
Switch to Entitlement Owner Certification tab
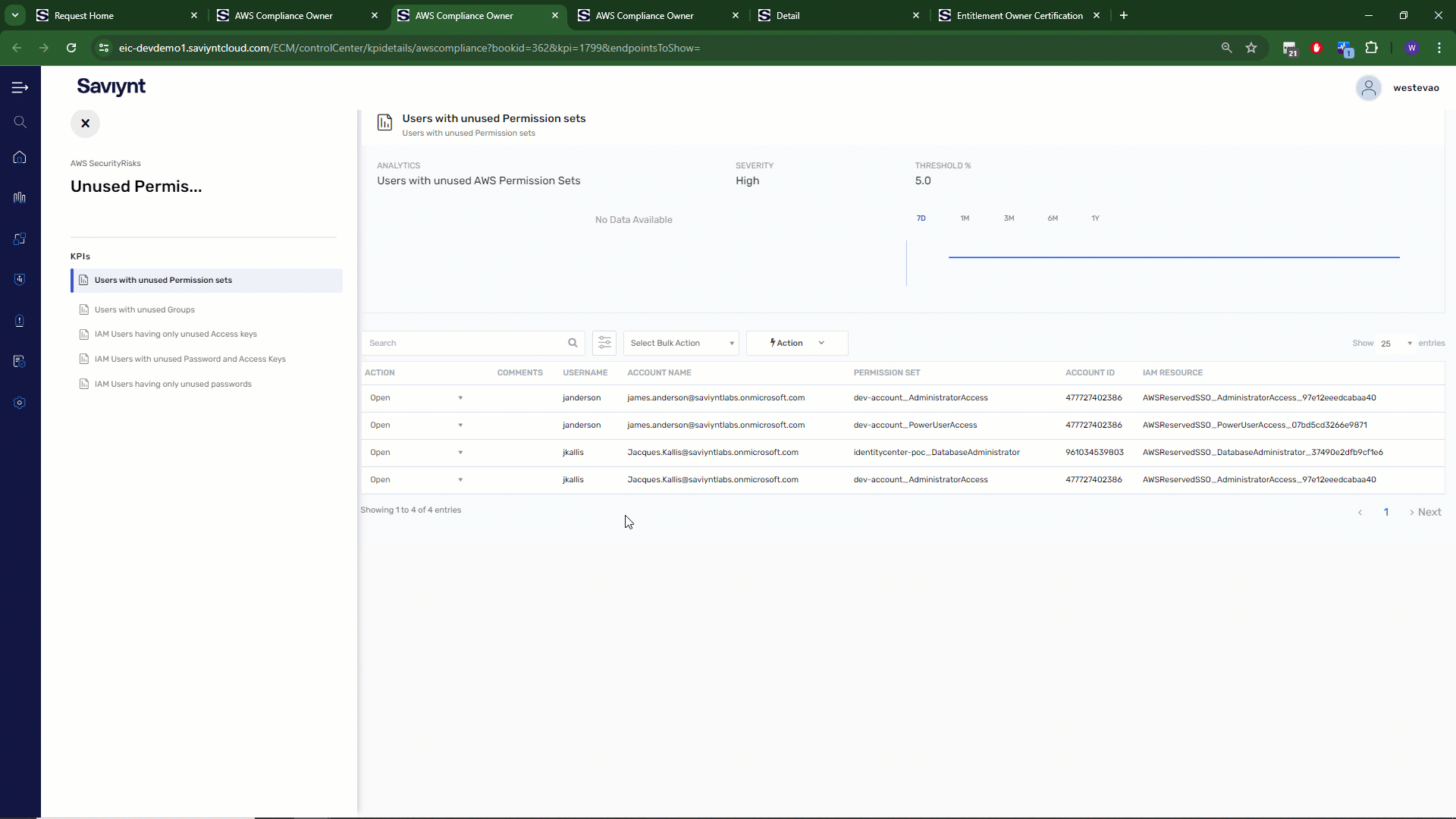[x=1019, y=15]
